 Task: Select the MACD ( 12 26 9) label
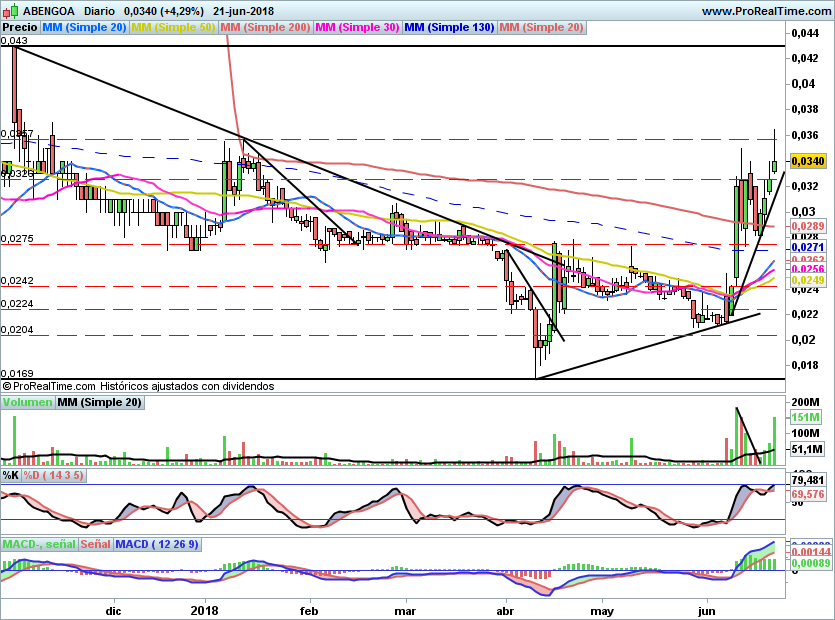click(157, 544)
